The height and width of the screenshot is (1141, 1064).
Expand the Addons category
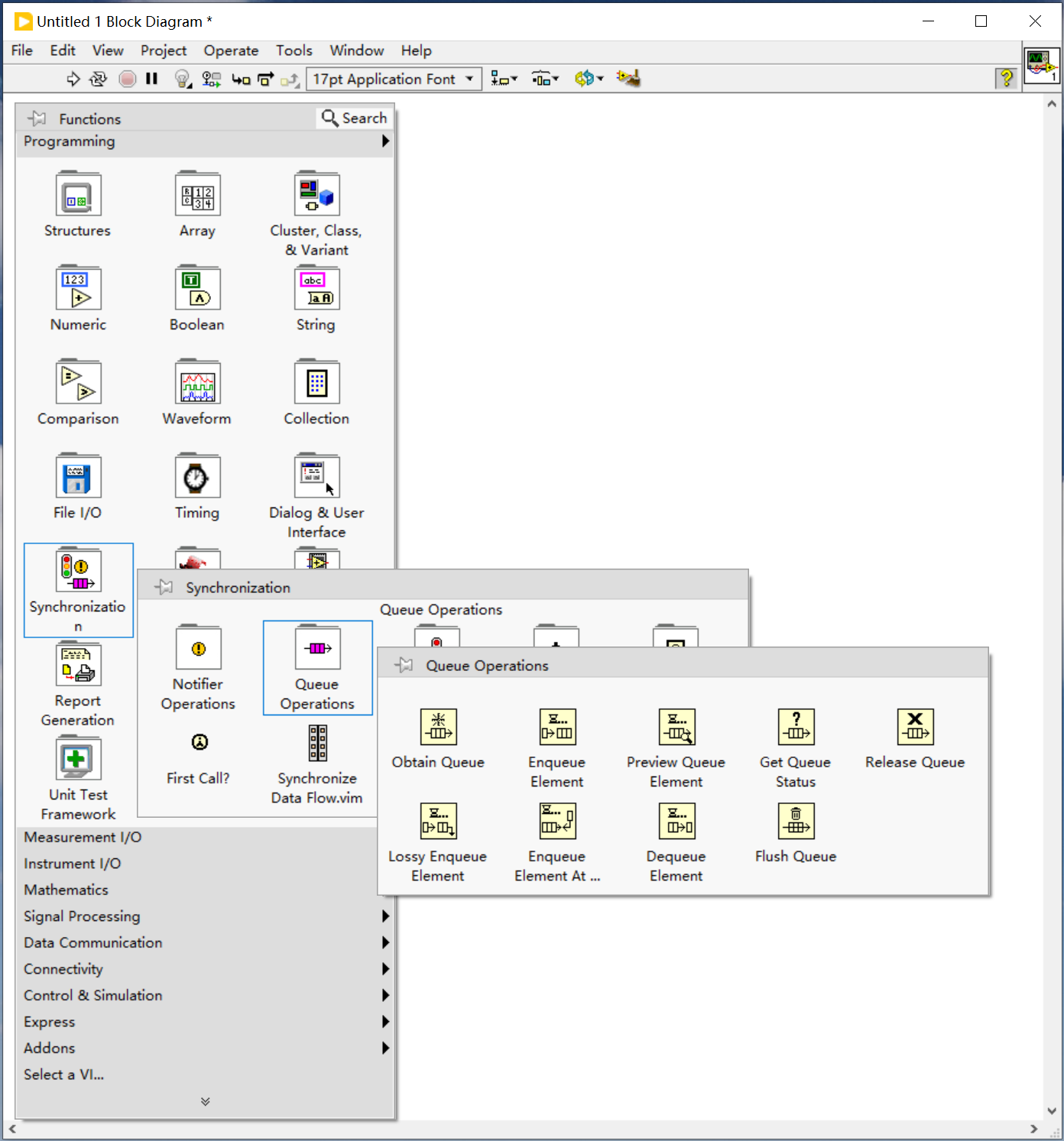point(205,1048)
